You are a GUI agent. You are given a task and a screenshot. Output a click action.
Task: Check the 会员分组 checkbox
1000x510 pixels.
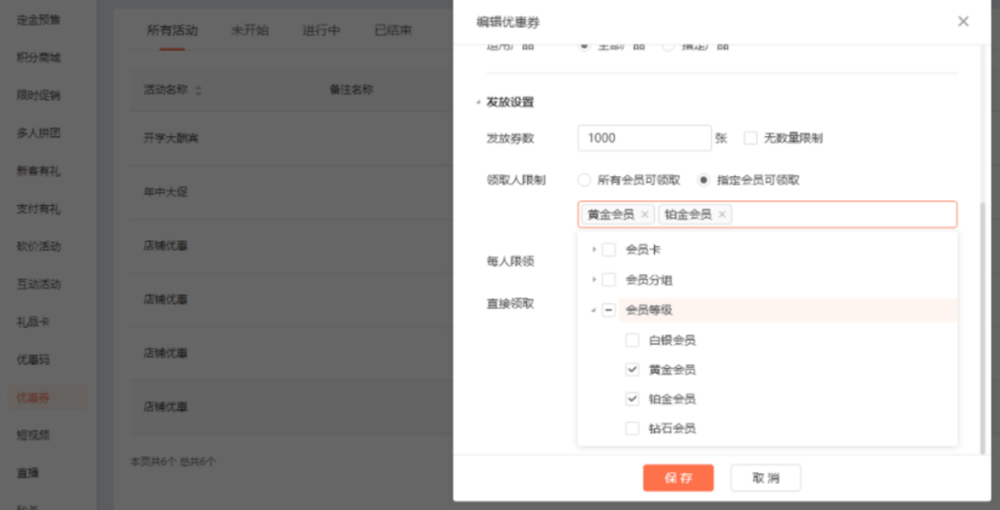[x=609, y=279]
